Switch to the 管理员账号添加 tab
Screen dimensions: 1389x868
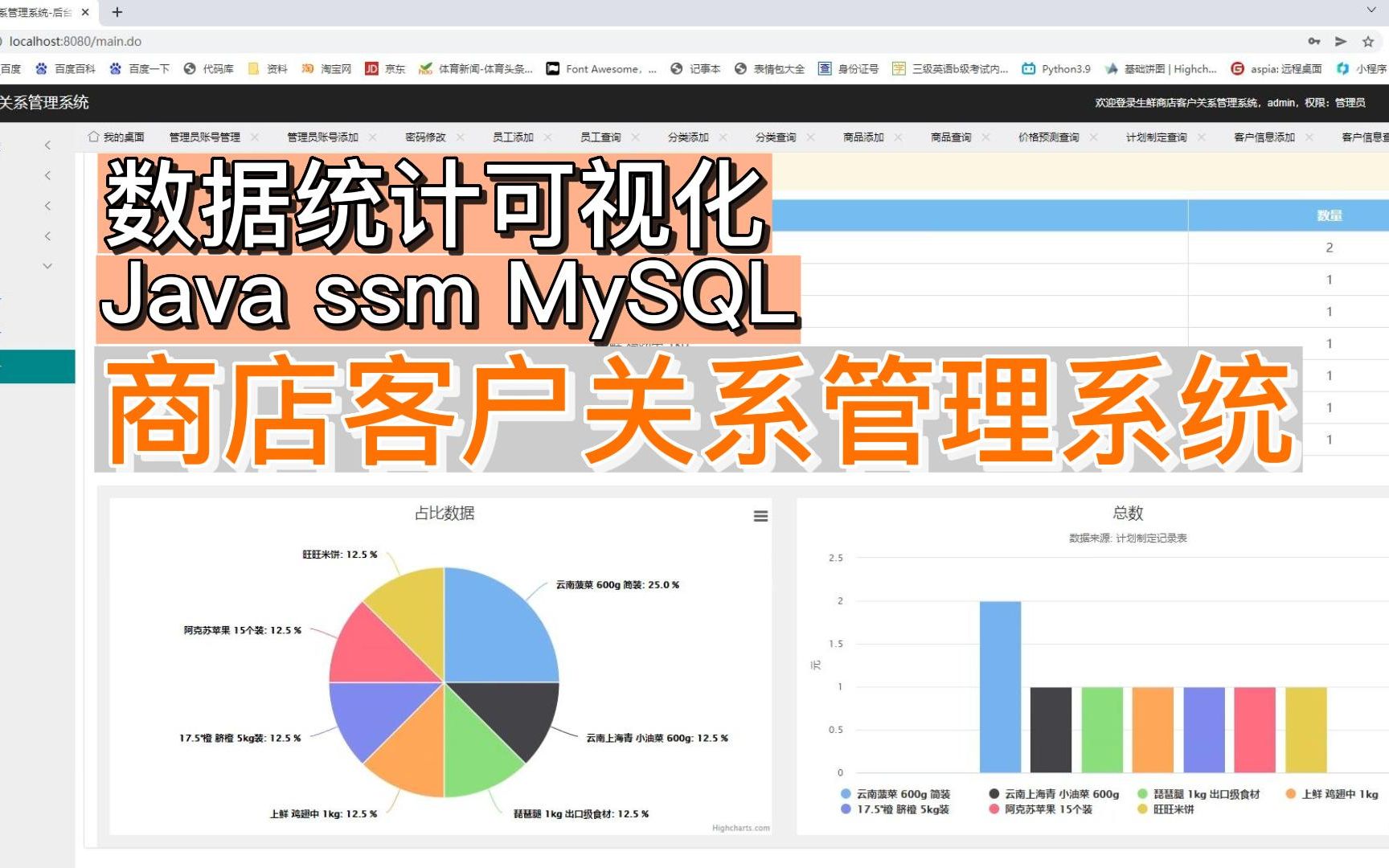coord(322,137)
